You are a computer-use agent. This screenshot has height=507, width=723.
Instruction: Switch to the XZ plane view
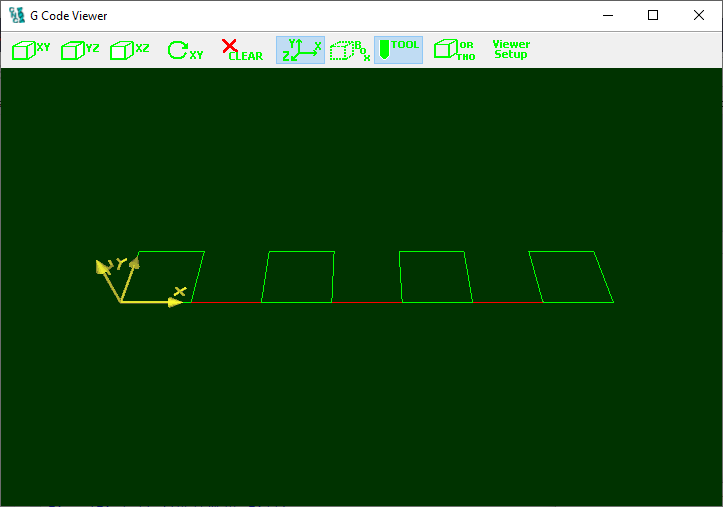pos(130,50)
